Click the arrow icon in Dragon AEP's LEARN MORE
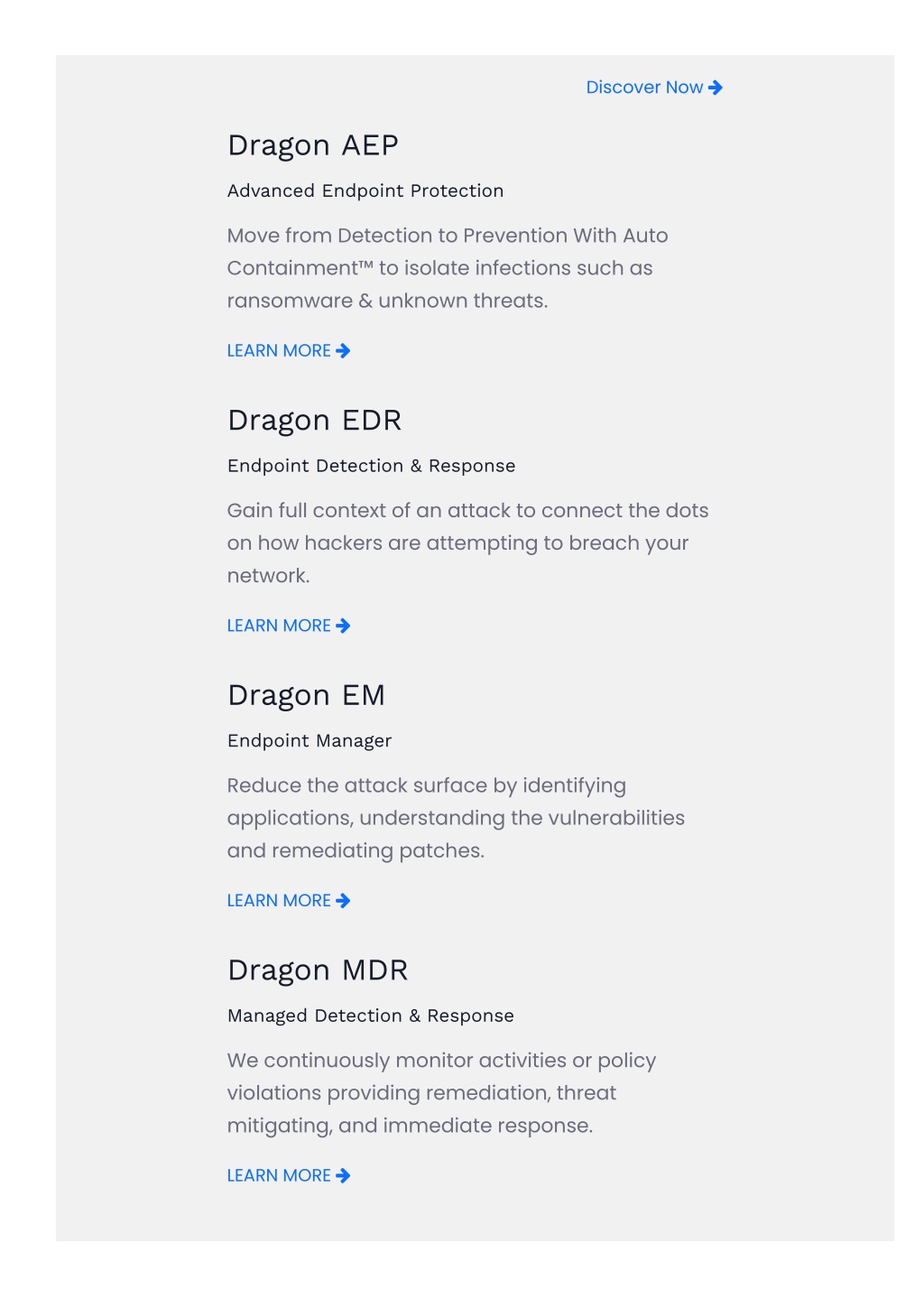This screenshot has width=924, height=1308. tap(343, 350)
